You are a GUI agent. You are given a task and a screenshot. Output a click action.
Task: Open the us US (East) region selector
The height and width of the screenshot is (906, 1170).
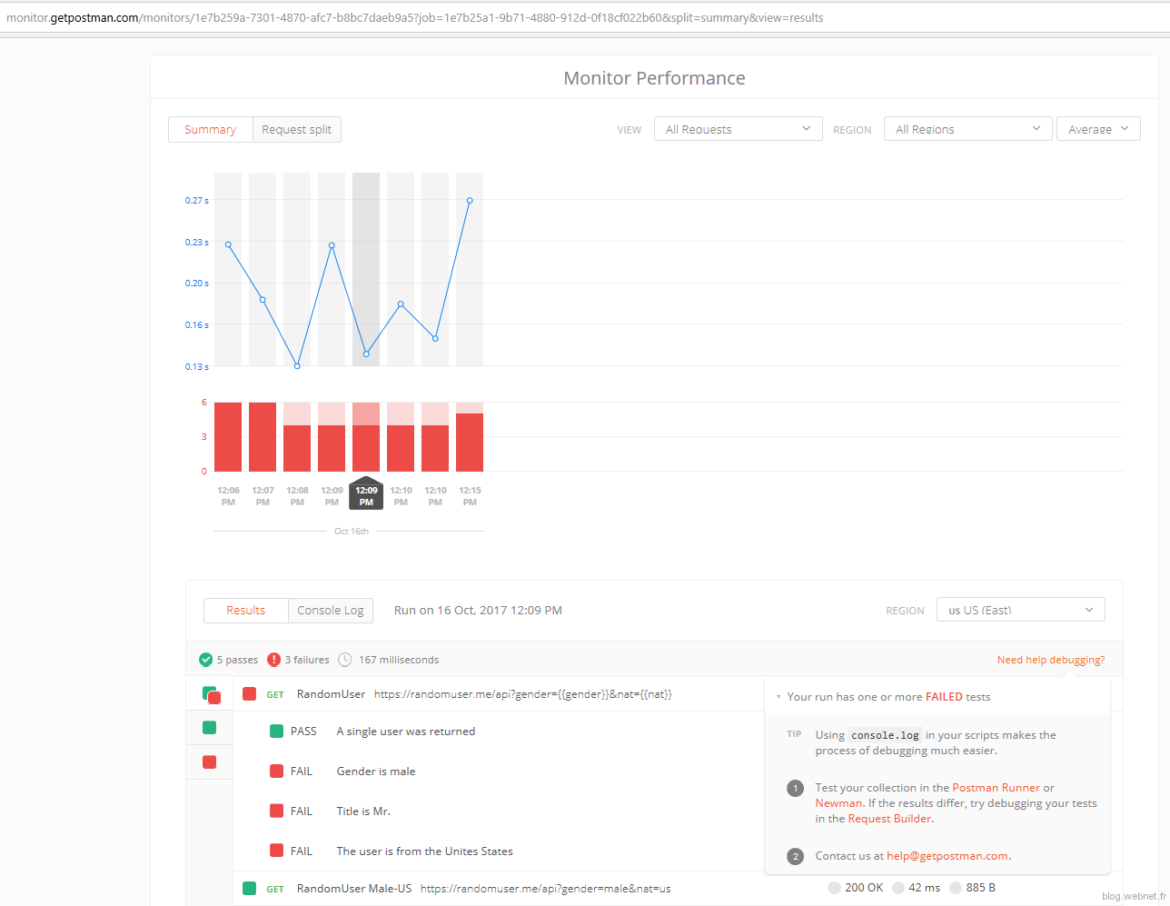(x=1020, y=609)
